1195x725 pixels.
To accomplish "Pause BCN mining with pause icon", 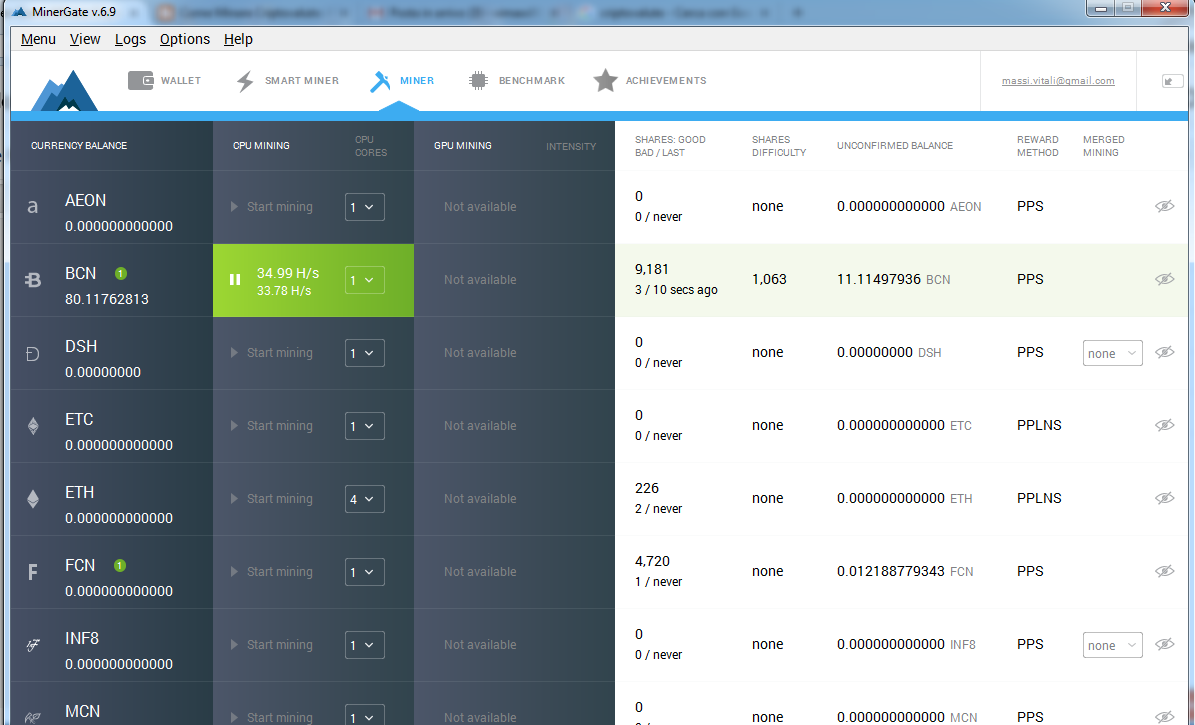I will click(x=235, y=280).
